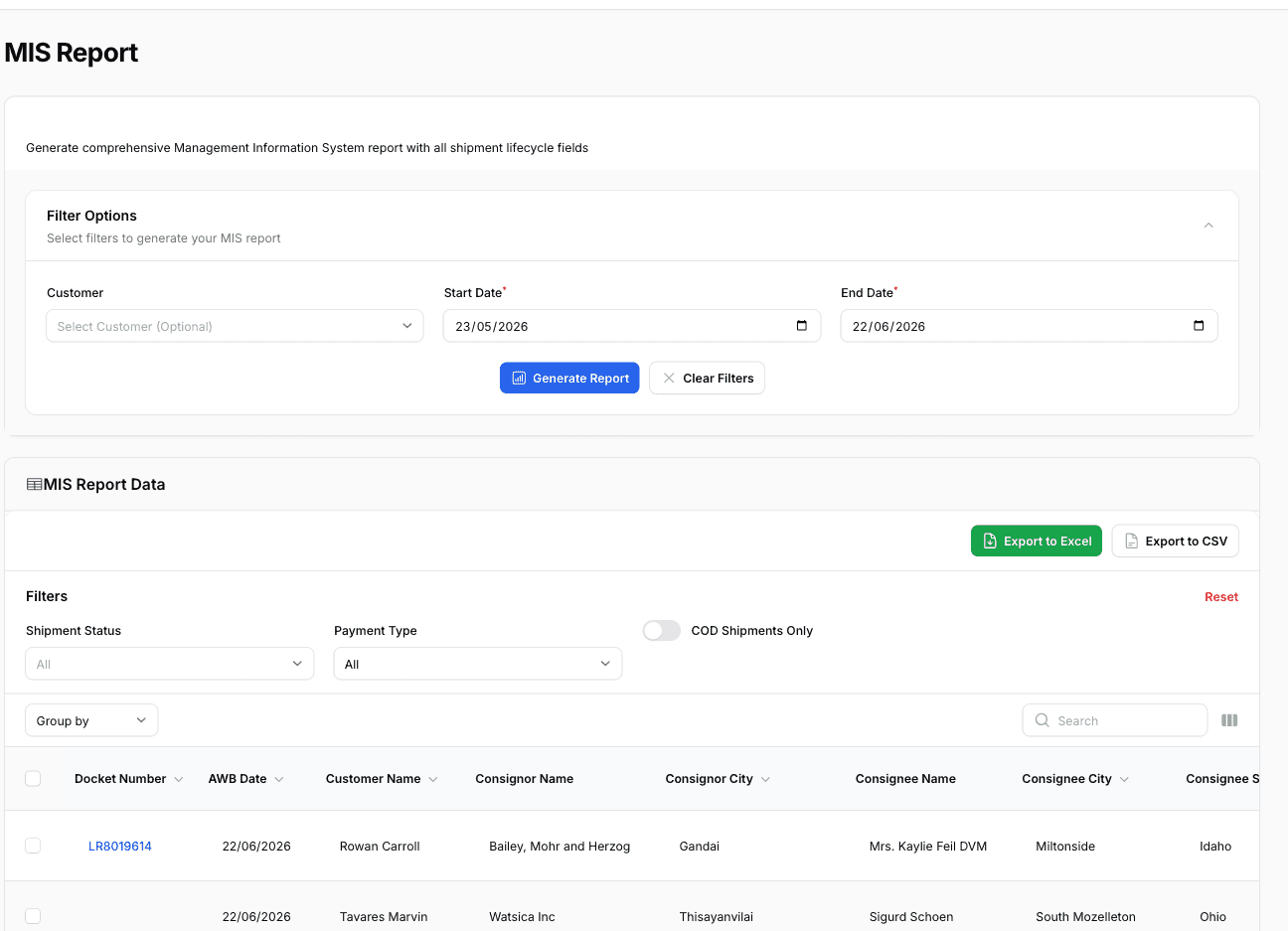Check the select-all header checkbox
The width and height of the screenshot is (1288, 931).
point(33,779)
